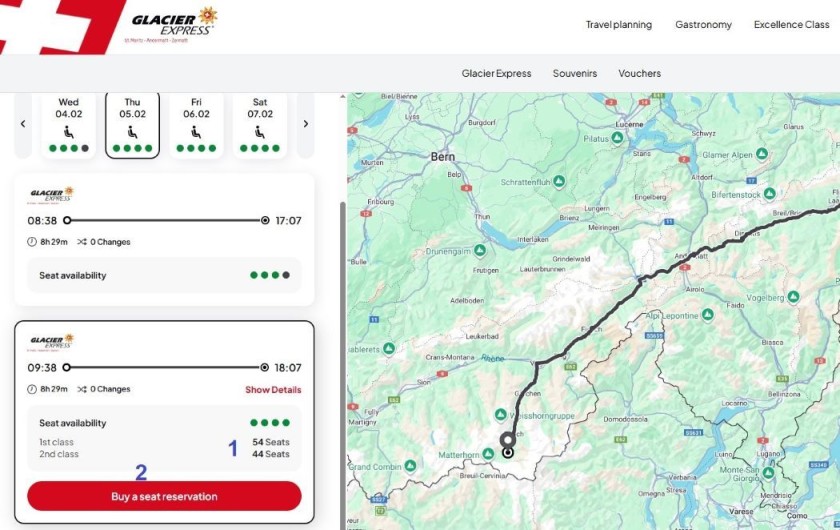Go to previous dates with left arrow
Screen dimensions: 840x530
23,124
